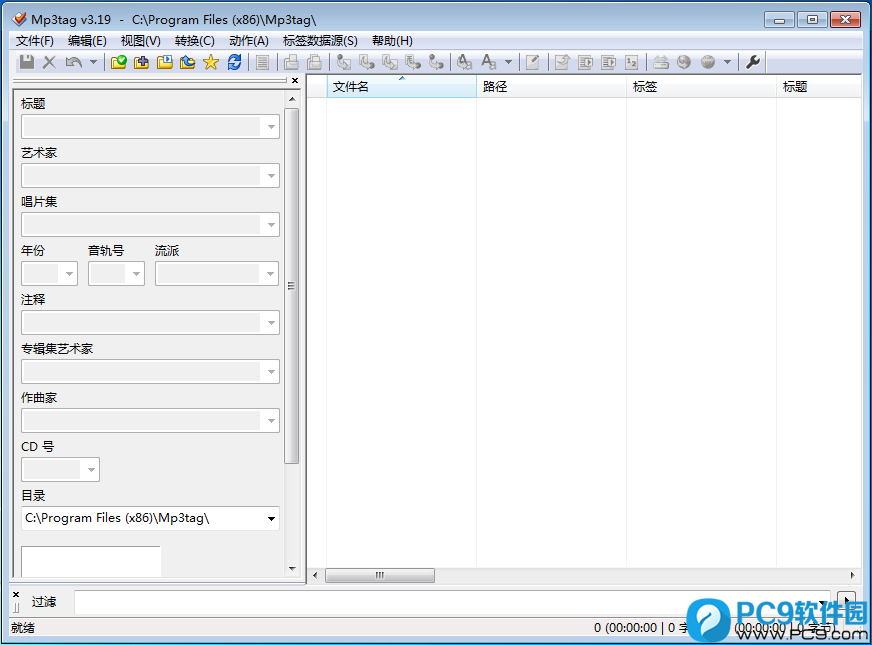Expand the 艺术家 field dropdown
Screen dimensions: 872x645
(x=271, y=176)
